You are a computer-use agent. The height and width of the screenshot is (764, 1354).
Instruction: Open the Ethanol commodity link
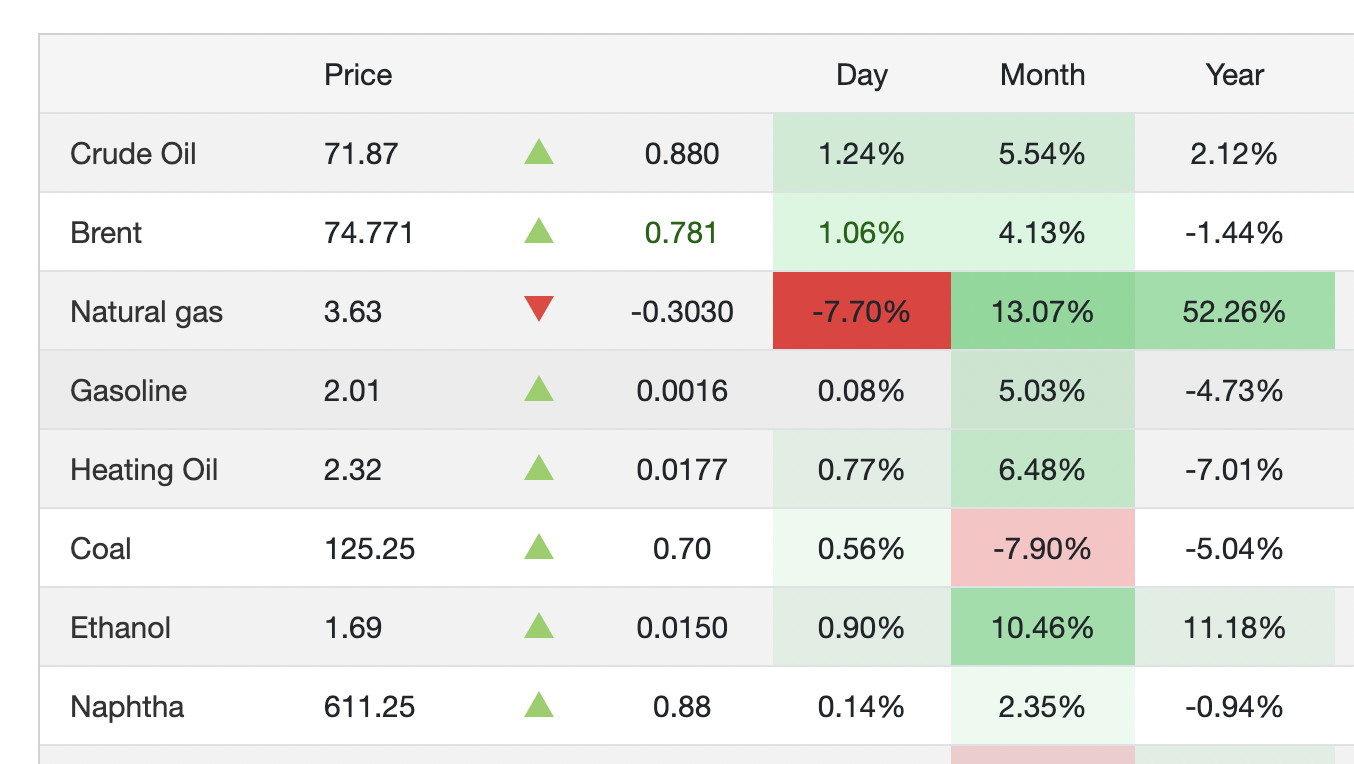click(121, 628)
